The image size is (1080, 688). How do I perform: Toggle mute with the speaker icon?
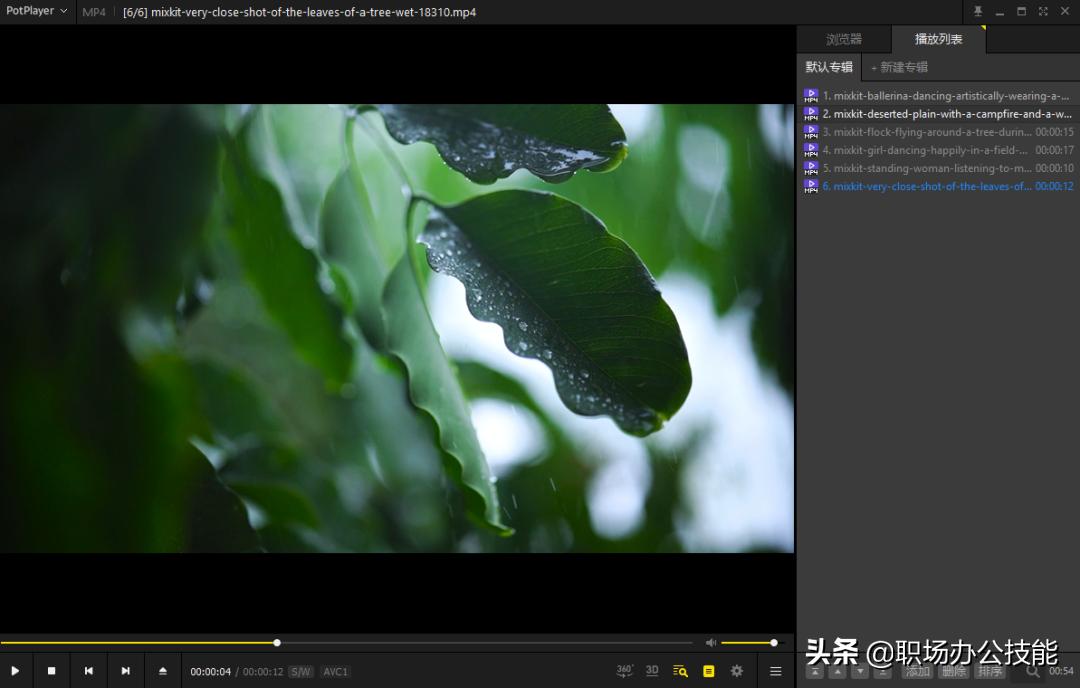[x=710, y=642]
